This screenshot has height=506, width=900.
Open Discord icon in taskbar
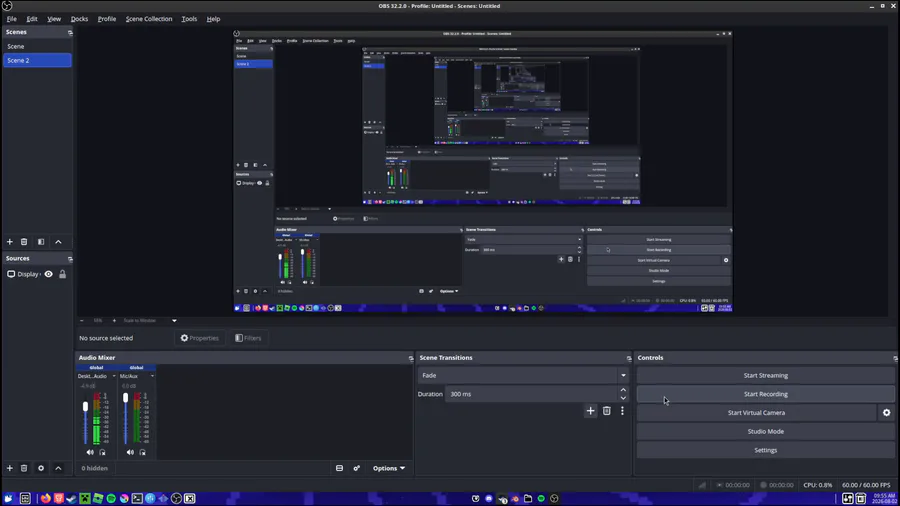pos(488,499)
